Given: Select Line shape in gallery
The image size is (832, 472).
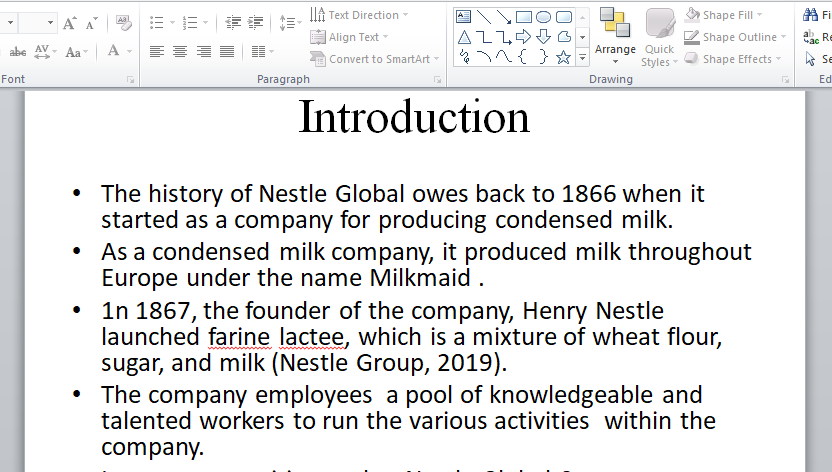Looking at the screenshot, I should click(x=483, y=16).
